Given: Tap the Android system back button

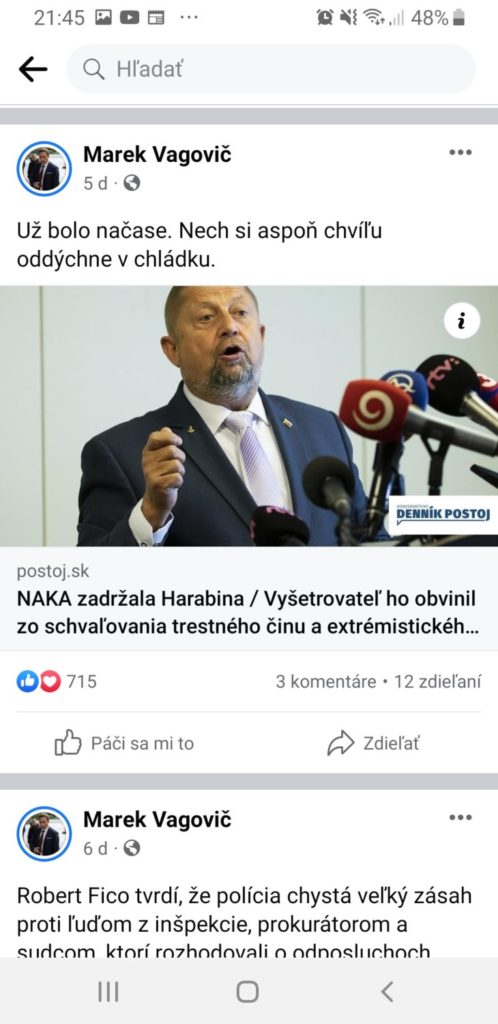Looking at the screenshot, I should [x=387, y=992].
